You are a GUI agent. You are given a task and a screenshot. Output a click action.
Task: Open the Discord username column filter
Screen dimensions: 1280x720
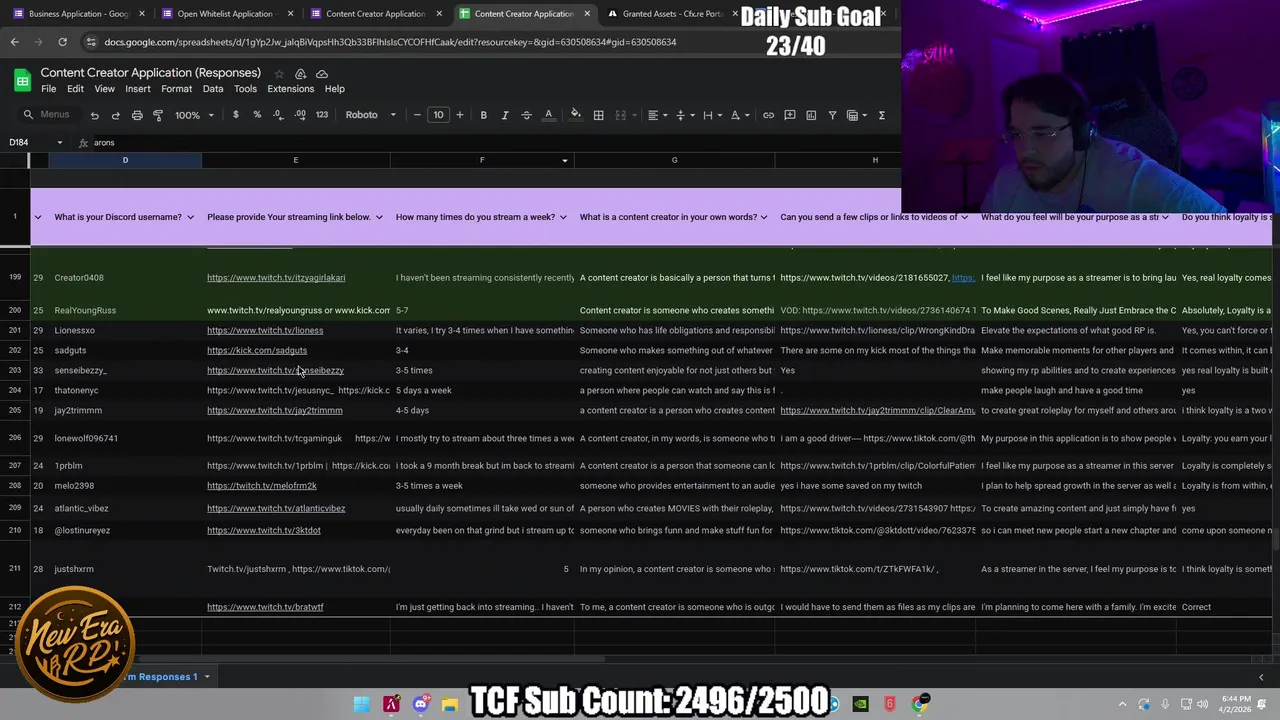click(190, 217)
